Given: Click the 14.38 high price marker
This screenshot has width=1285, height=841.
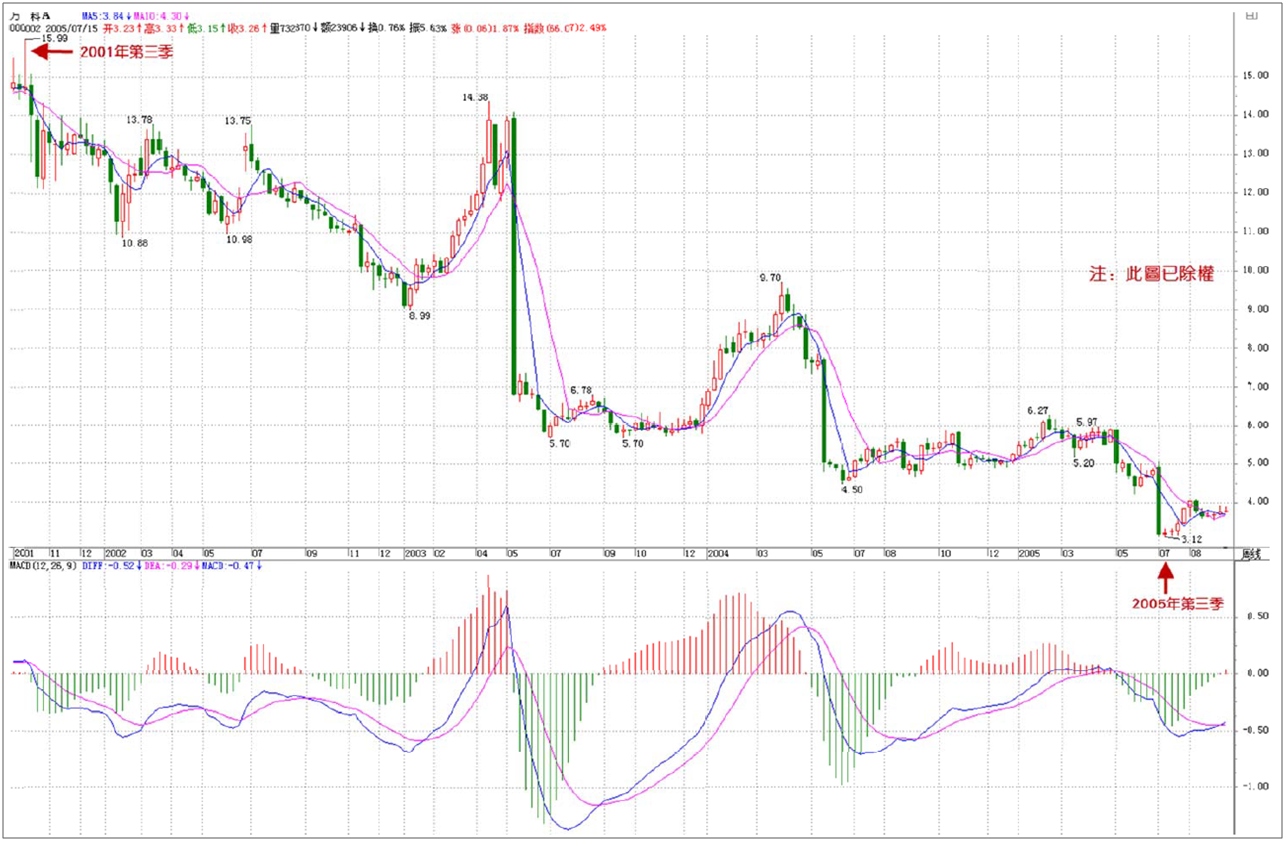Looking at the screenshot, I should [x=476, y=97].
